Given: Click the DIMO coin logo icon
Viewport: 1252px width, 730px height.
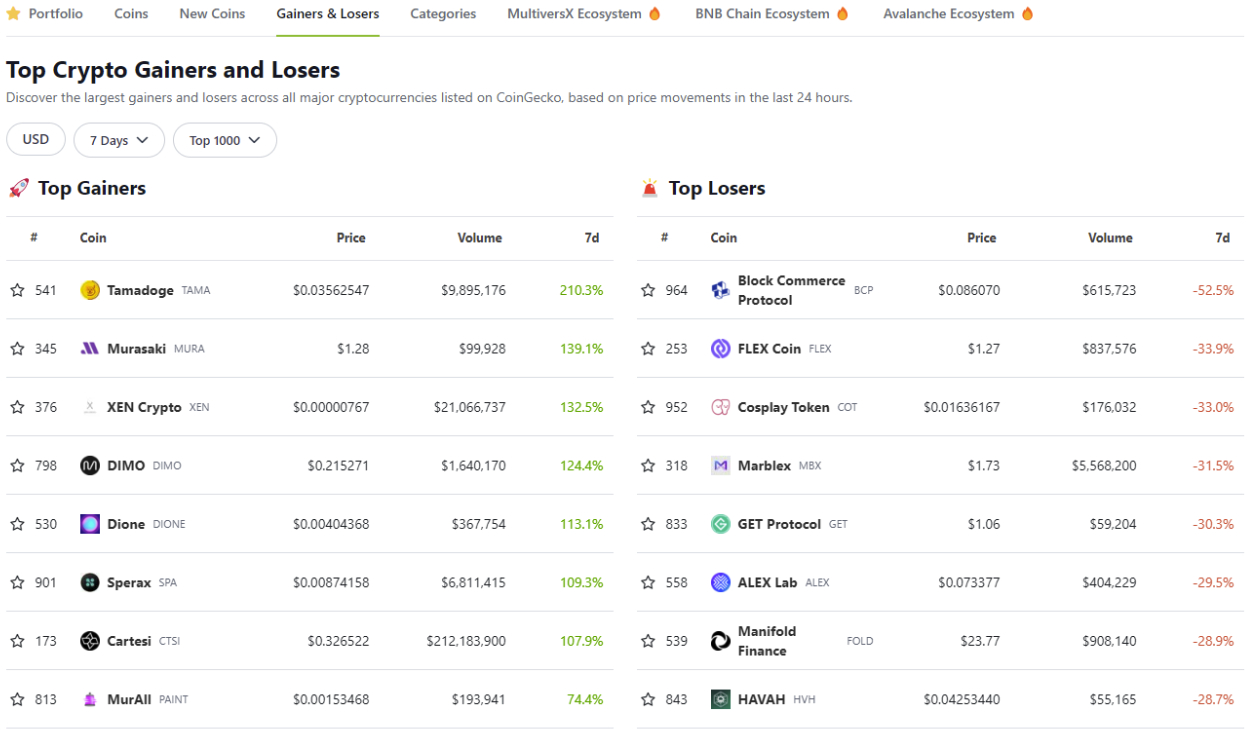Looking at the screenshot, I should point(90,465).
